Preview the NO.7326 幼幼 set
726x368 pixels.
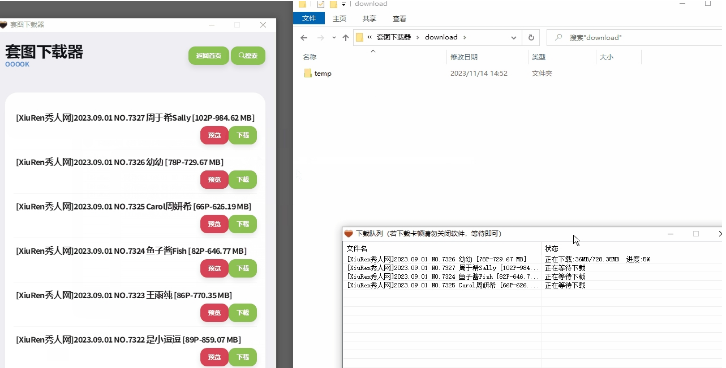click(214, 180)
